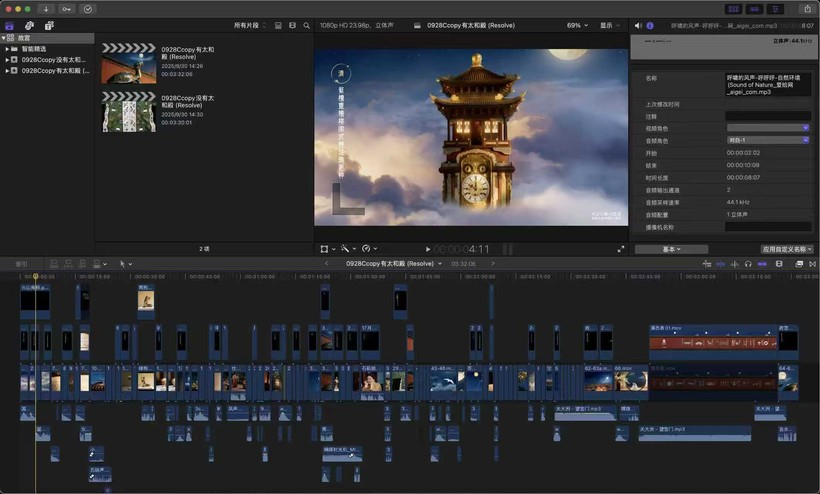This screenshot has width=820, height=494.
Task: Click the share export icon
Action: pyautogui.click(x=807, y=9)
